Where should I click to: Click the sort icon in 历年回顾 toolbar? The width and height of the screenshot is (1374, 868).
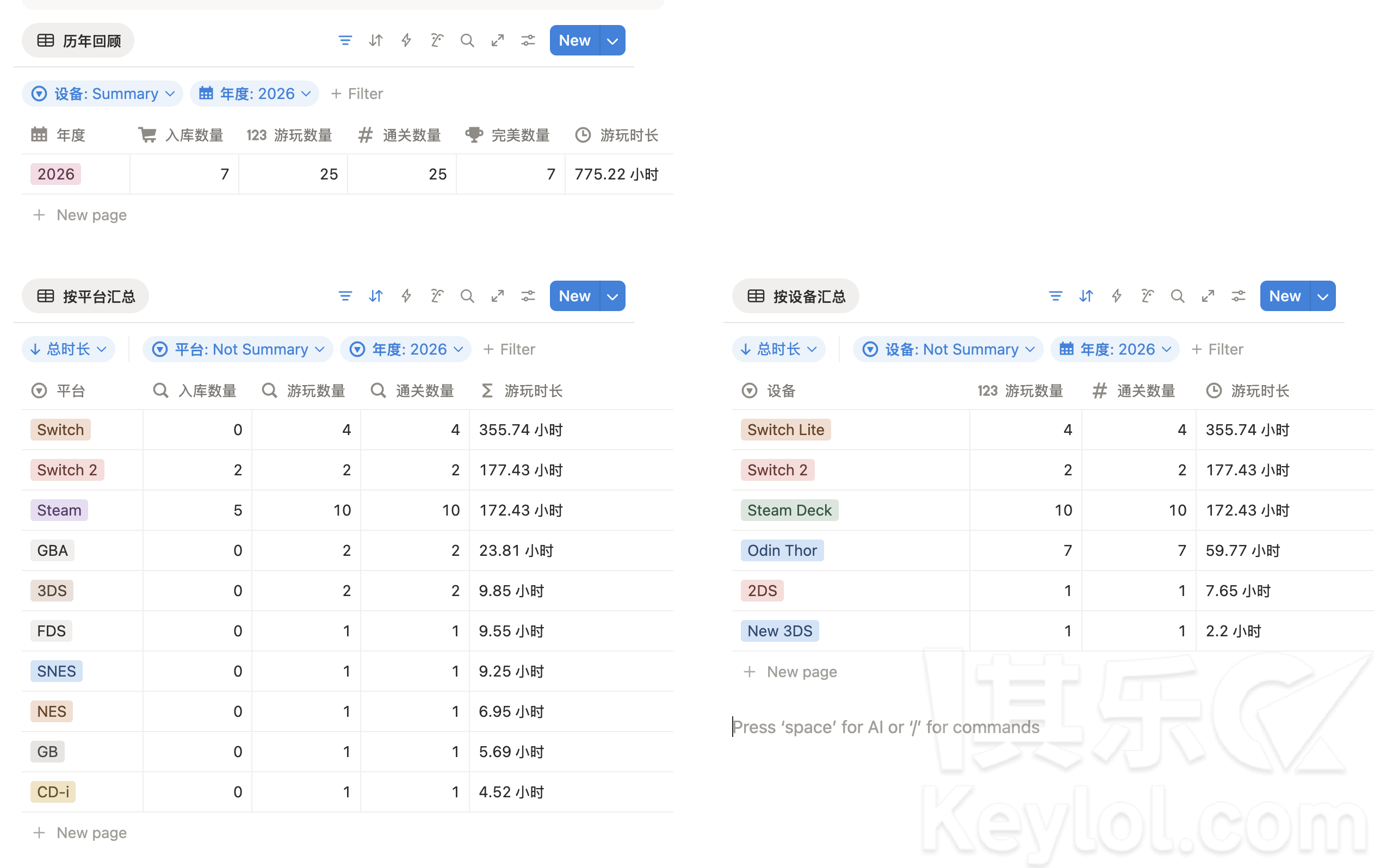pos(375,41)
